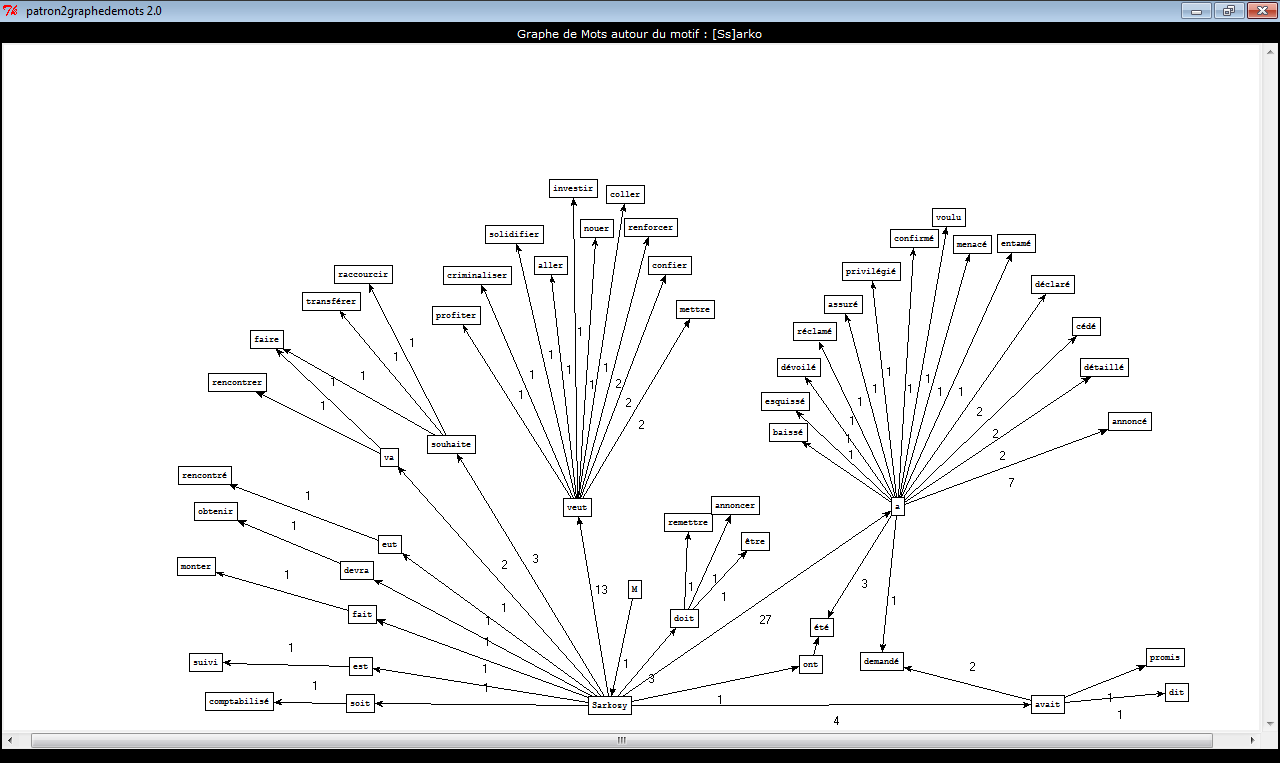Select the 'assuré' node
The height and width of the screenshot is (763, 1280).
pyautogui.click(x=843, y=304)
